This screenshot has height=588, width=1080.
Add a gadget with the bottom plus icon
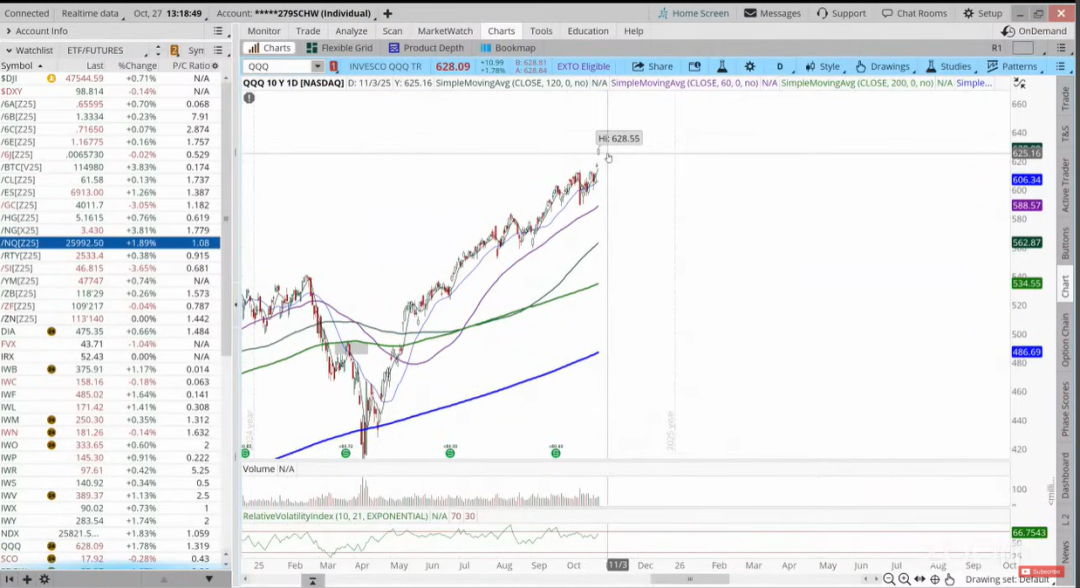[27, 580]
